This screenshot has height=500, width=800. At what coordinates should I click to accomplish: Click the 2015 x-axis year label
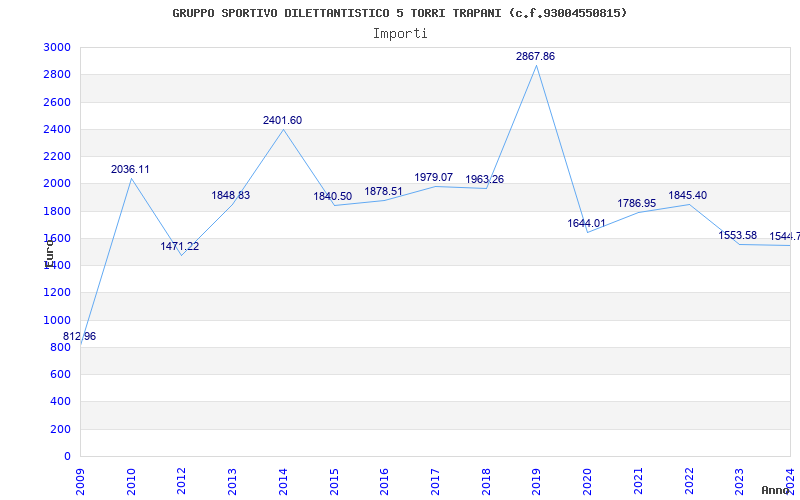(334, 481)
